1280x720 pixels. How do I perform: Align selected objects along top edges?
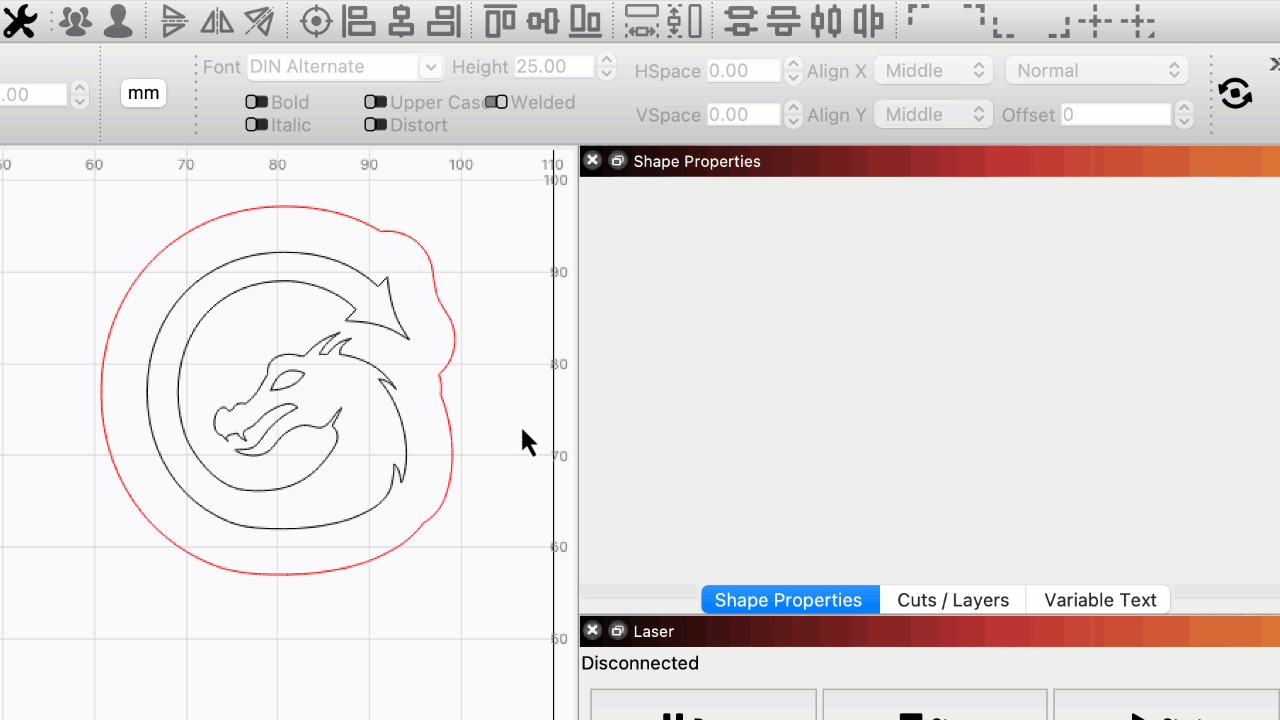499,20
